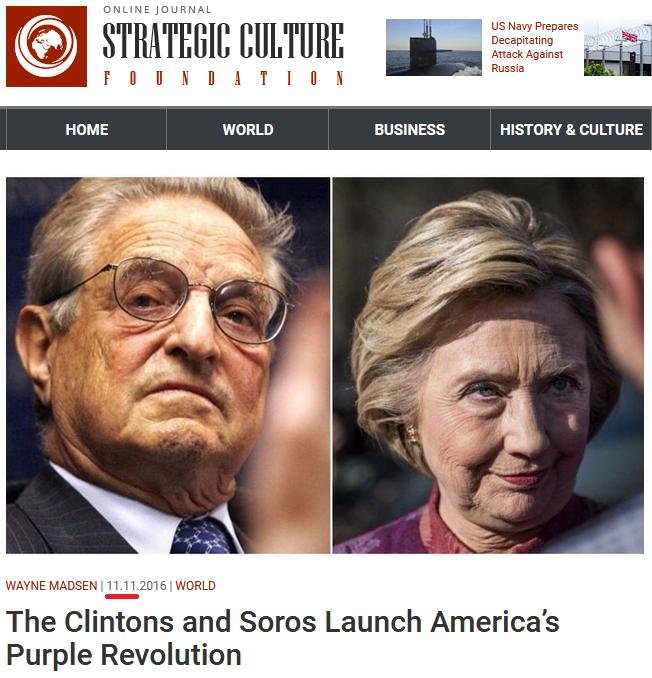Click the right portrait photo of the woman
652x678 pixels.
pos(488,365)
